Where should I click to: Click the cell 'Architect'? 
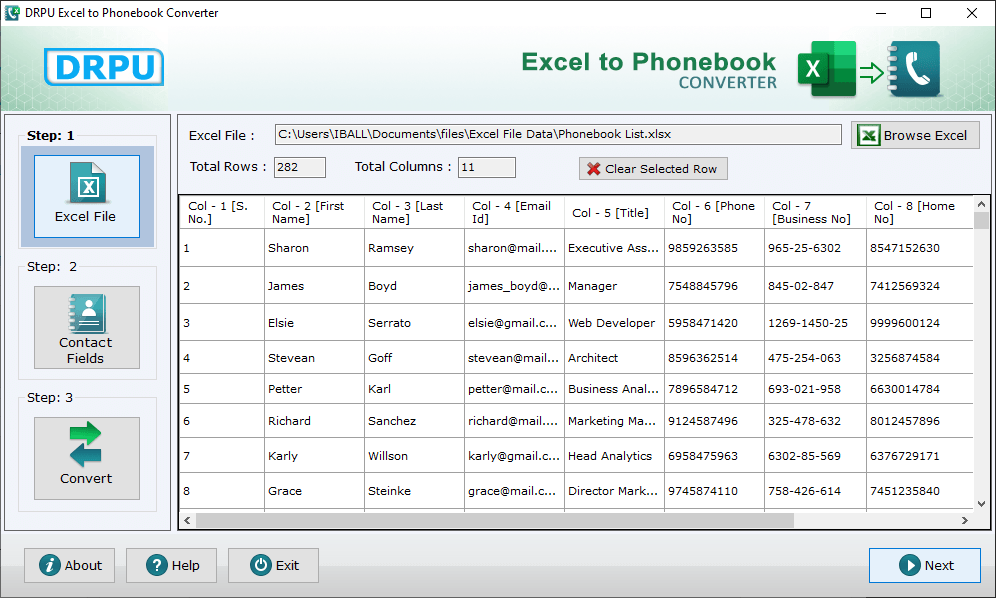[614, 358]
